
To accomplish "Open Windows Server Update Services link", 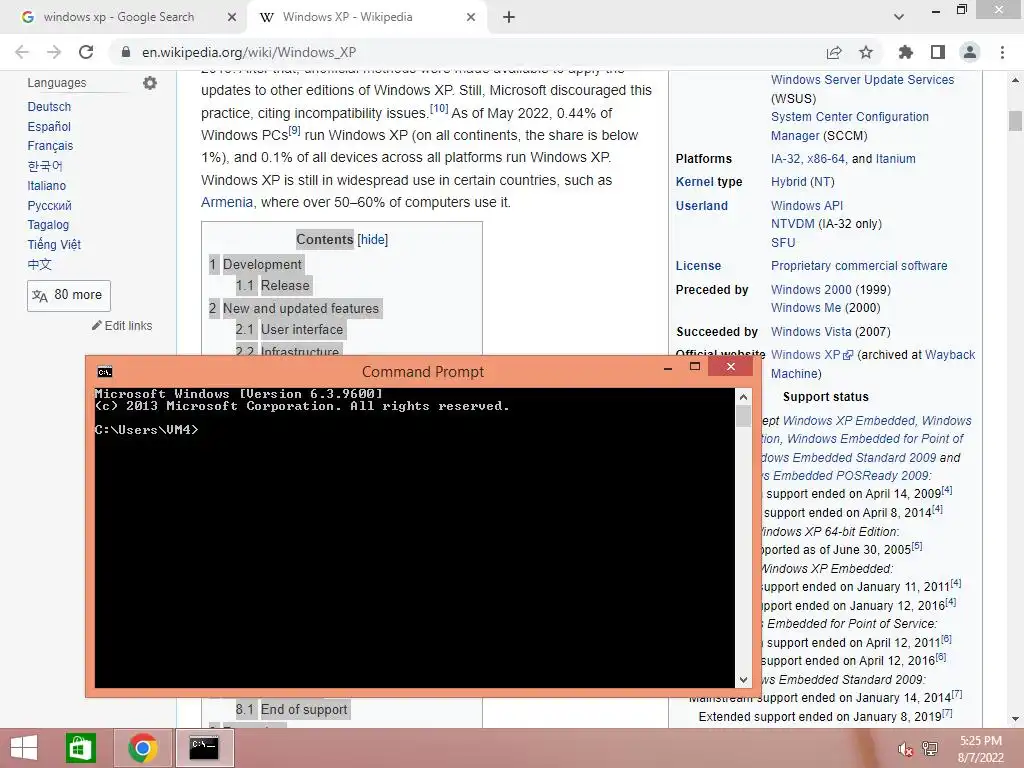I will click(x=862, y=80).
